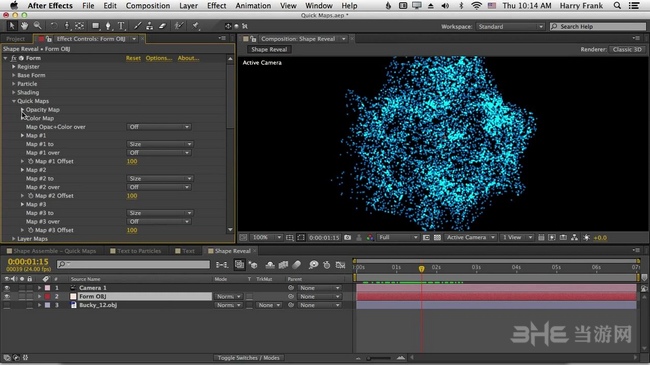Click Toggle Switches / Modes button

click(x=249, y=358)
